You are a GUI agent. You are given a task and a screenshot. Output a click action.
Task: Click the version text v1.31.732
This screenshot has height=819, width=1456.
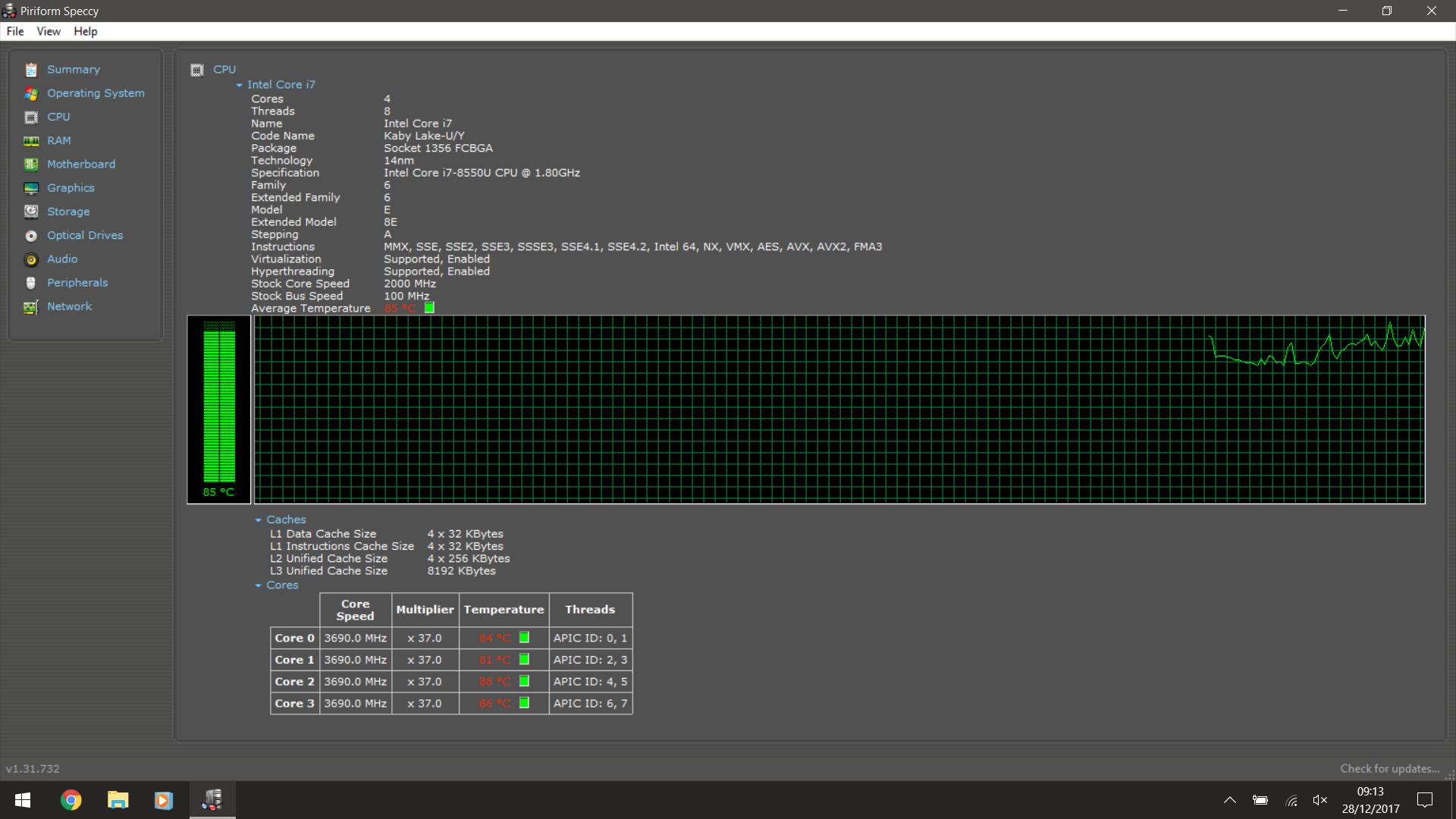click(33, 769)
